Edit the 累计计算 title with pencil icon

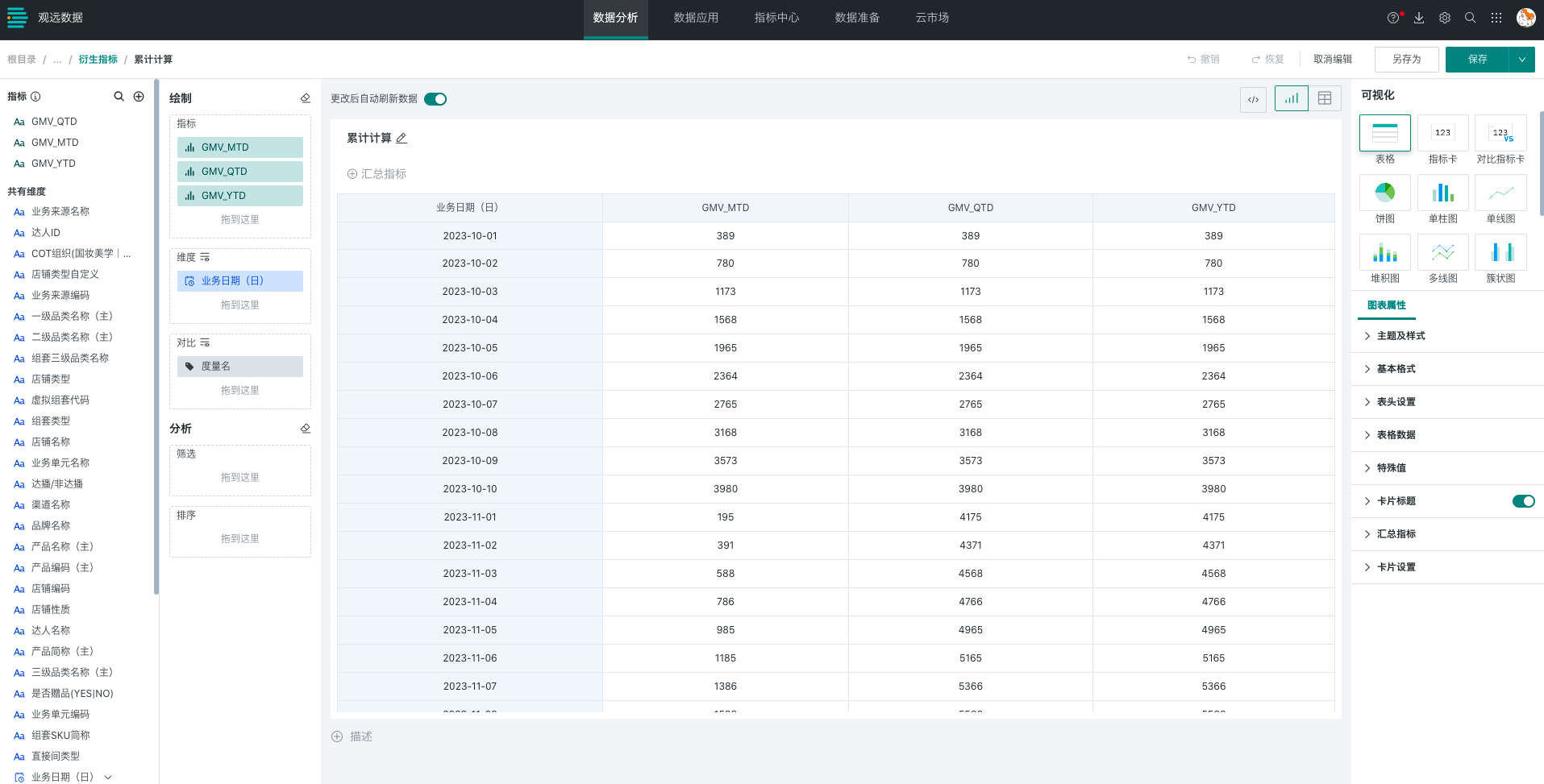402,139
